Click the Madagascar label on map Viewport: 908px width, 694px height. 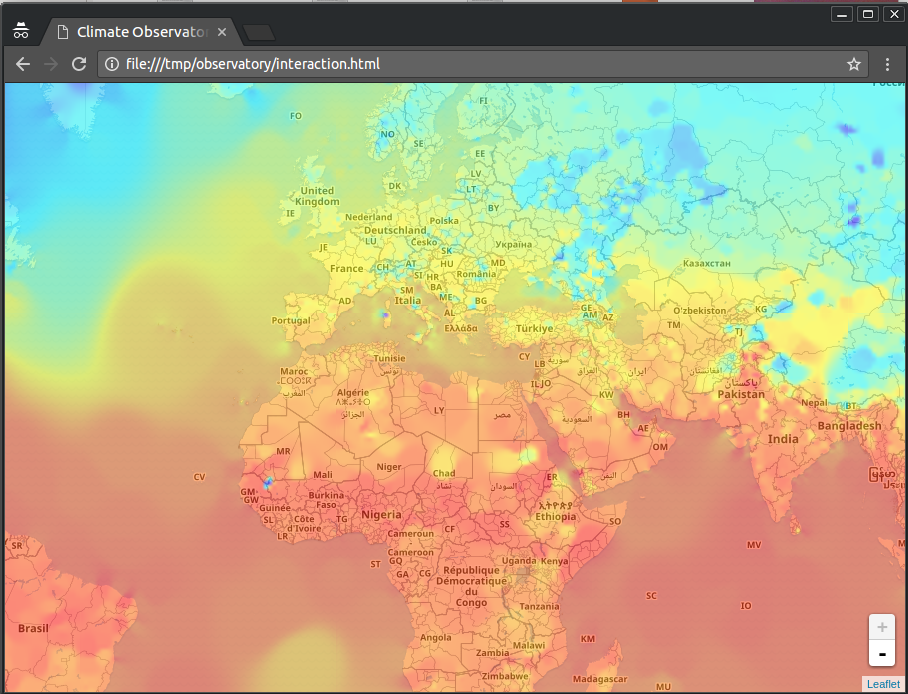[x=600, y=679]
